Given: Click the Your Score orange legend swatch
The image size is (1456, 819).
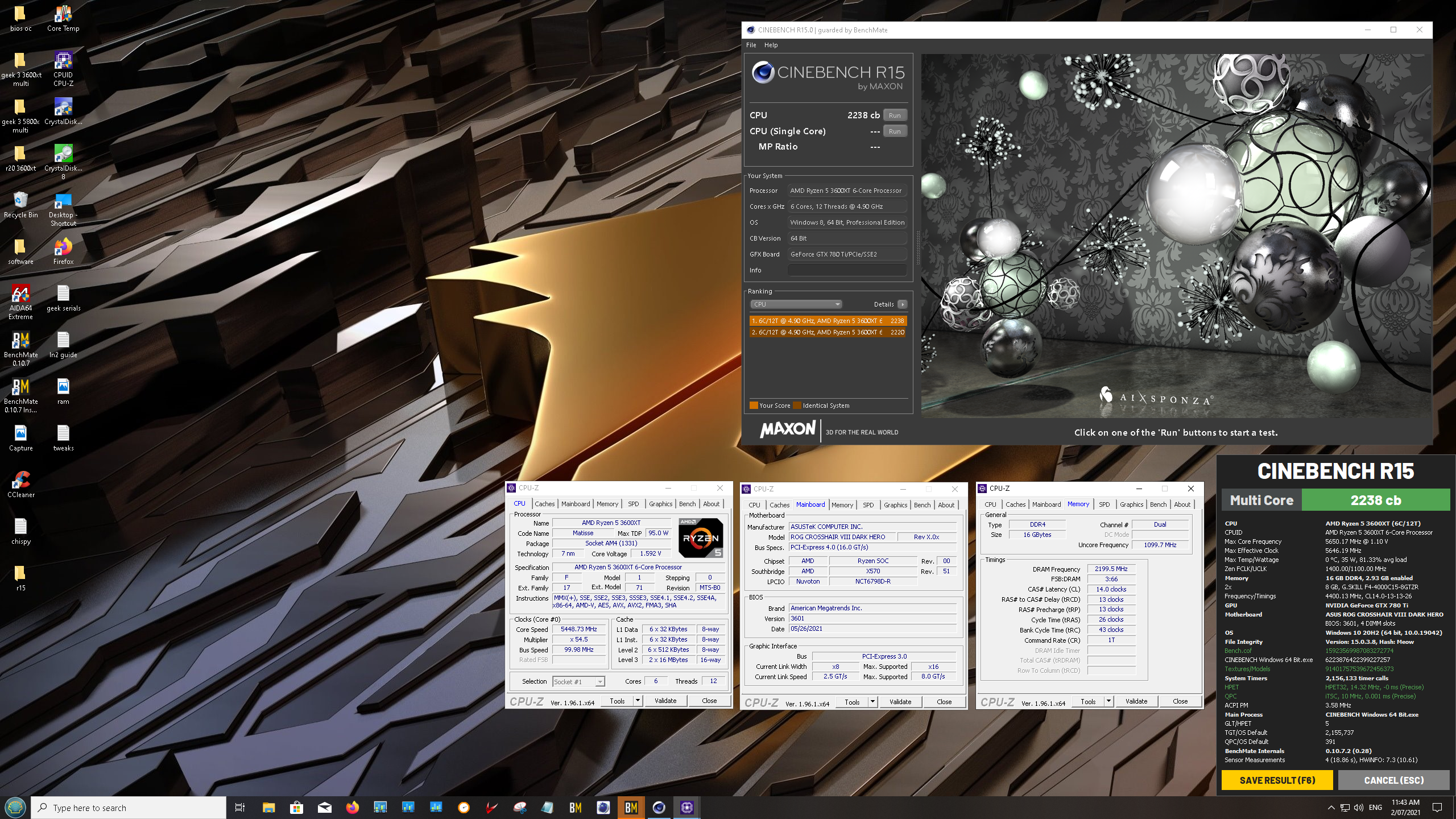Looking at the screenshot, I should (x=754, y=406).
